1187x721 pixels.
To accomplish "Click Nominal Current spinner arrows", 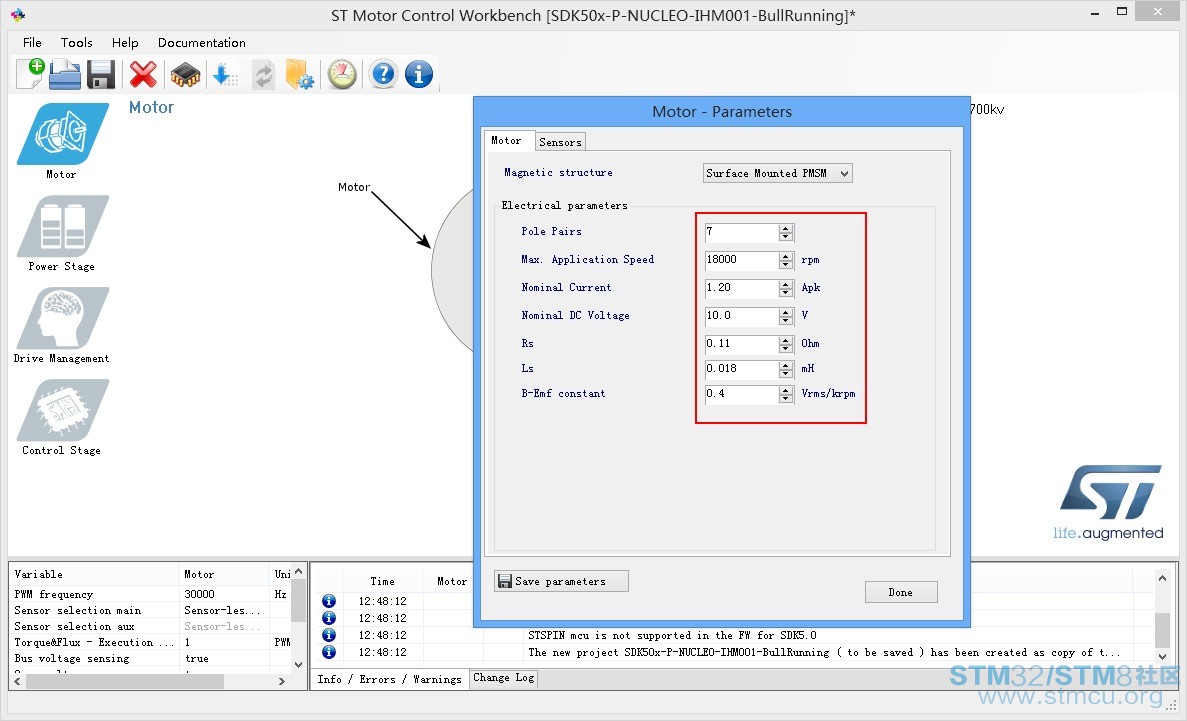I will (786, 288).
